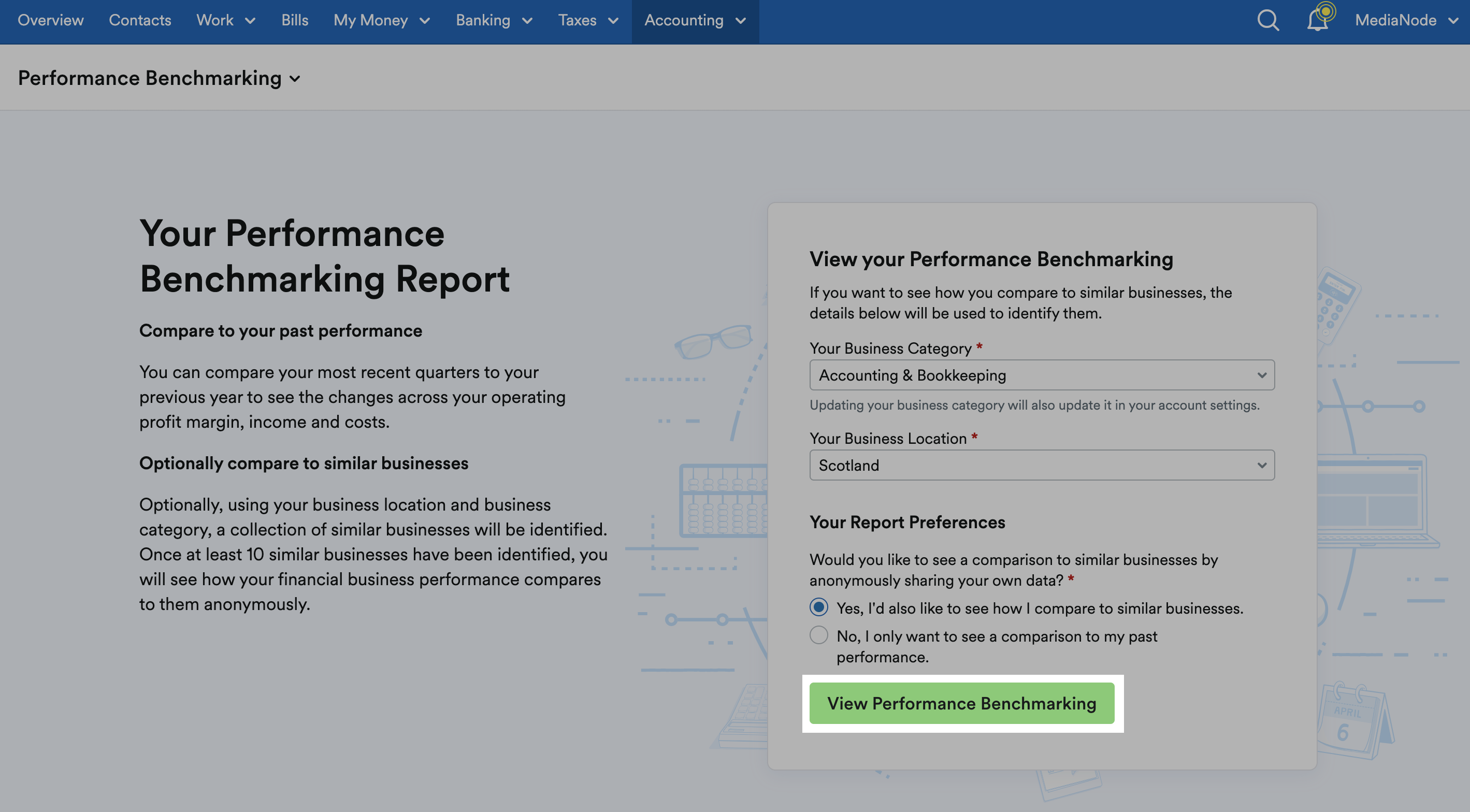The image size is (1470, 812).
Task: Open notifications bell icon
Action: [x=1317, y=21]
